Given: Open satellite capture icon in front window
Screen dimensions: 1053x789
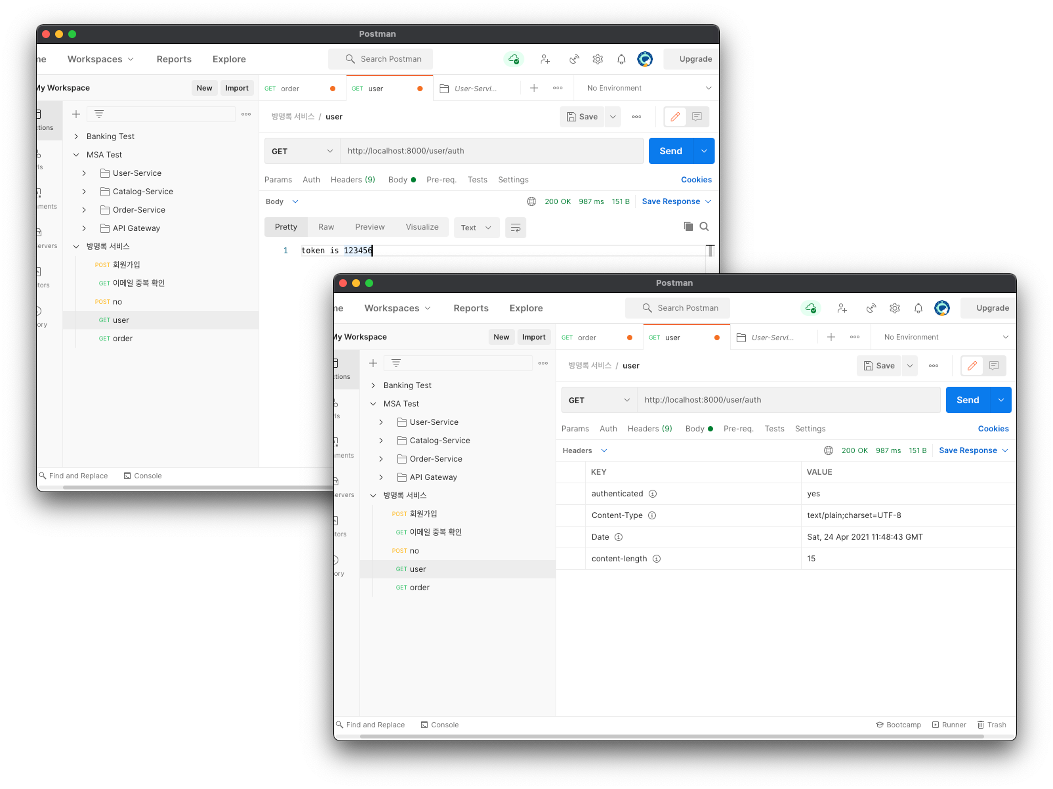Looking at the screenshot, I should point(871,308).
